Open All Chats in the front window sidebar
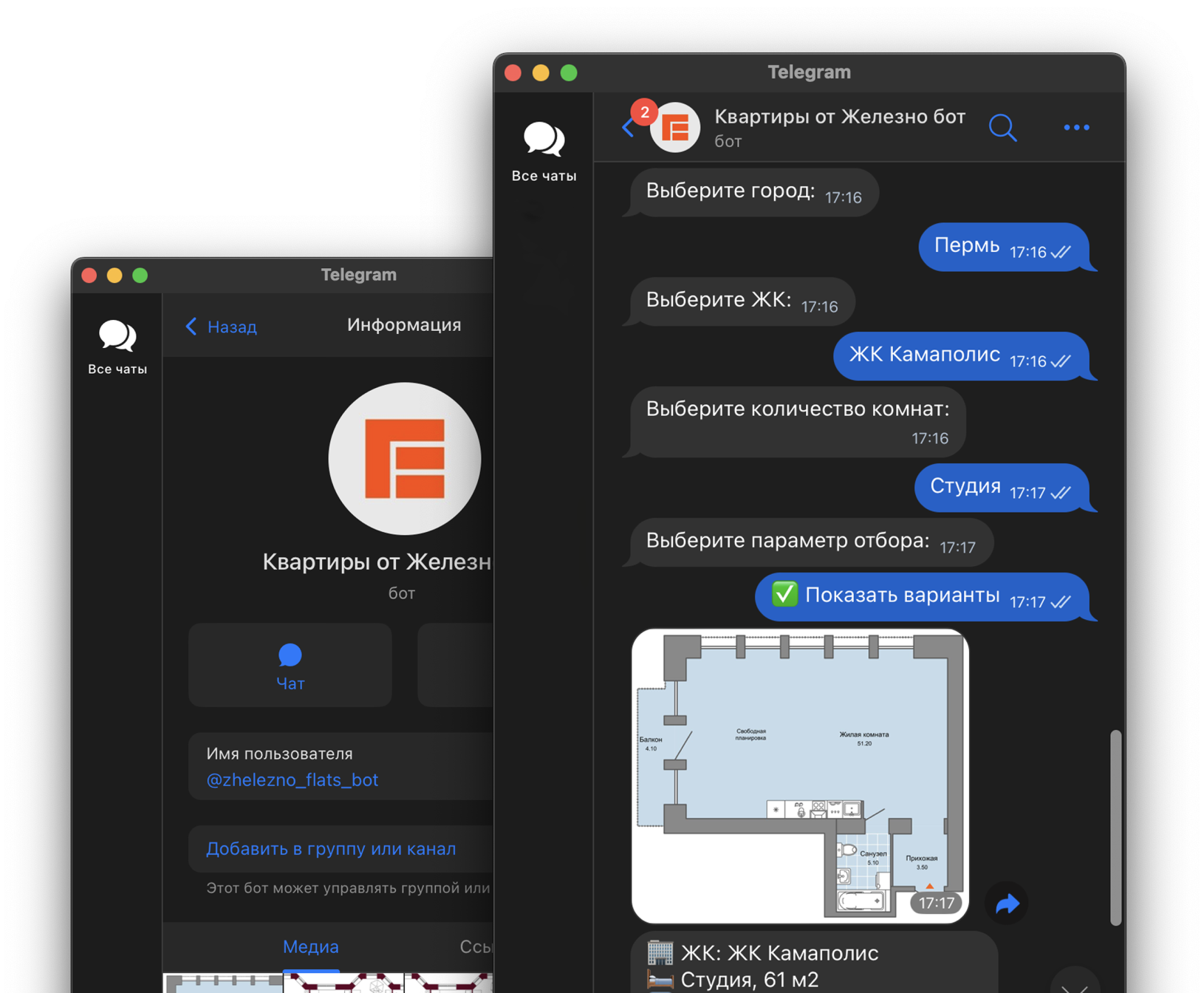 tap(544, 151)
